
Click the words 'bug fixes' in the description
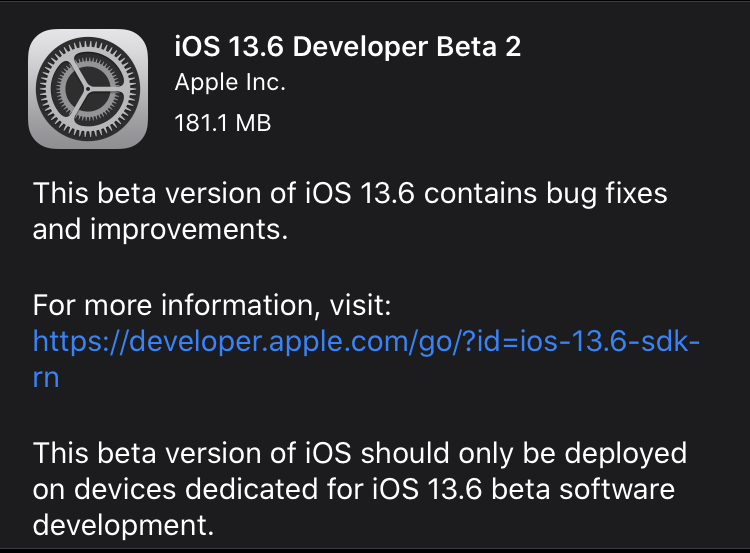607,194
